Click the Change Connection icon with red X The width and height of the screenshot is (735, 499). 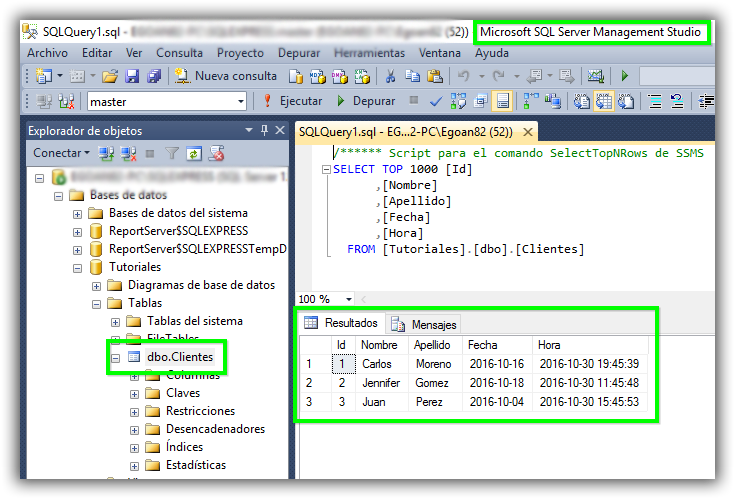[x=66, y=101]
